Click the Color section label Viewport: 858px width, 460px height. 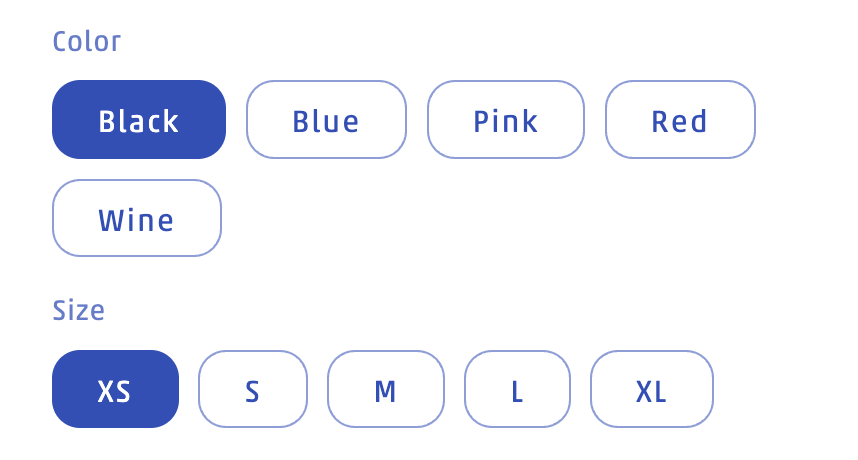pos(86,42)
